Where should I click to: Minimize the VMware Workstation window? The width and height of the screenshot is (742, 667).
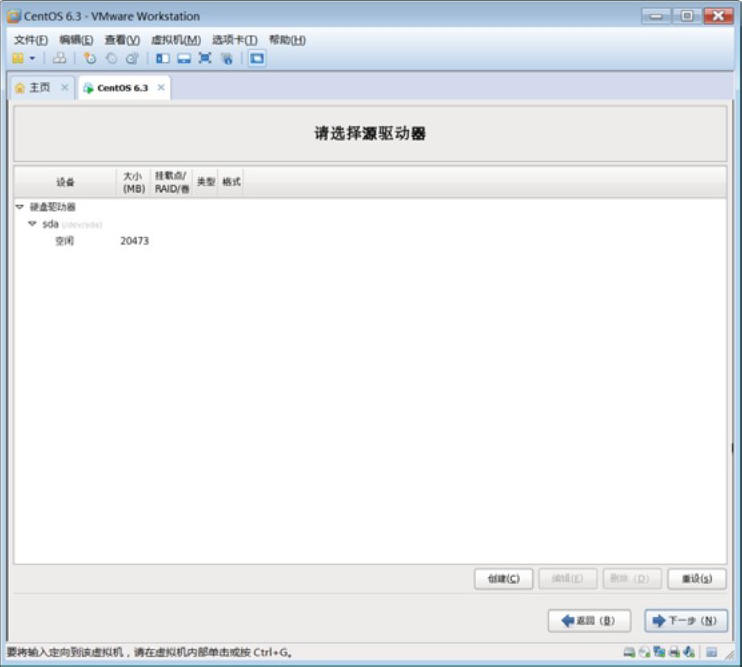click(x=656, y=16)
